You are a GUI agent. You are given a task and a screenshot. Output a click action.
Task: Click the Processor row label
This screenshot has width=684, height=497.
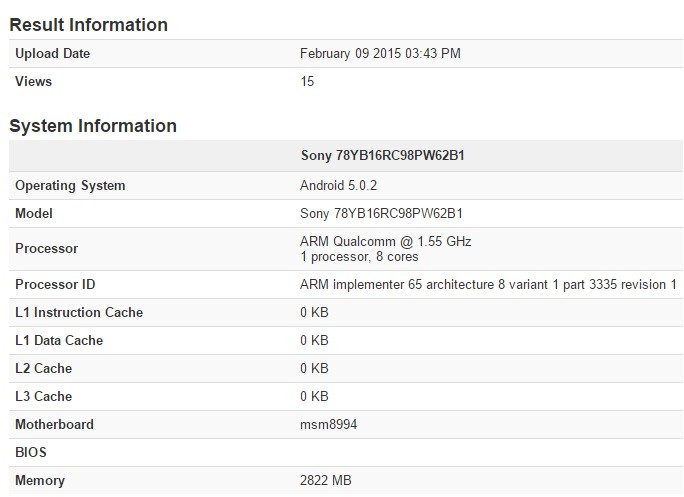[46, 248]
